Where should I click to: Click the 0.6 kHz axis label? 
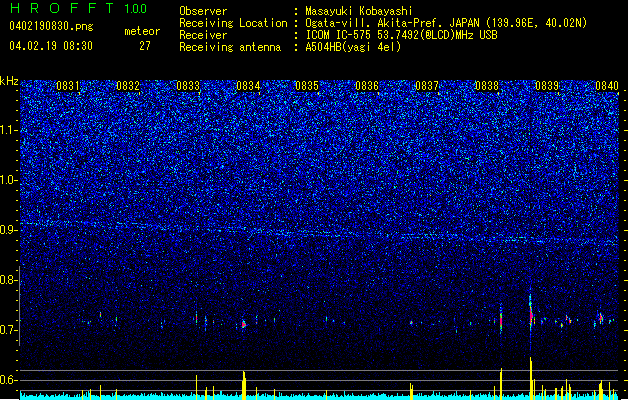pos(9,380)
